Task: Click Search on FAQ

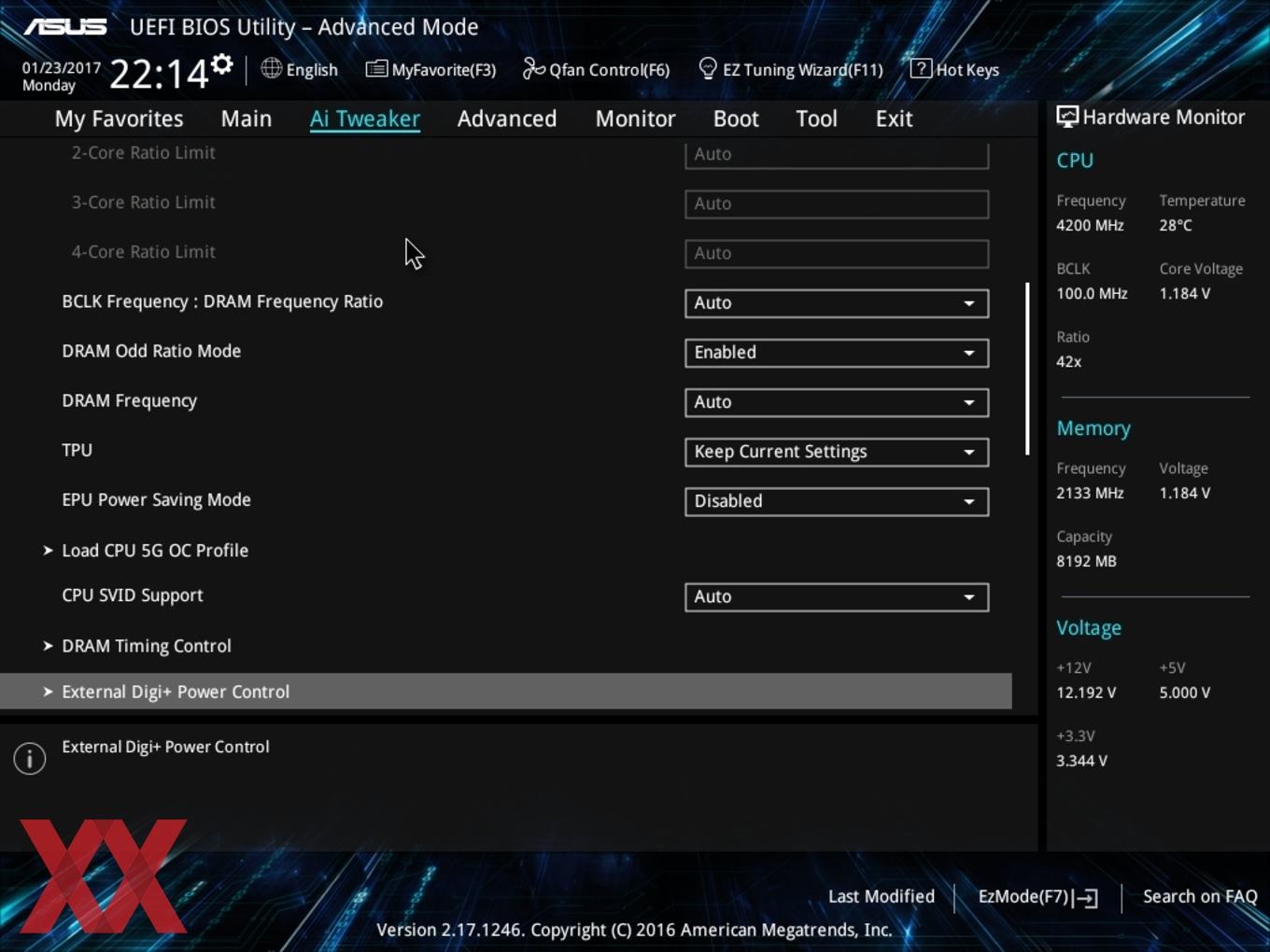Action: click(1200, 897)
